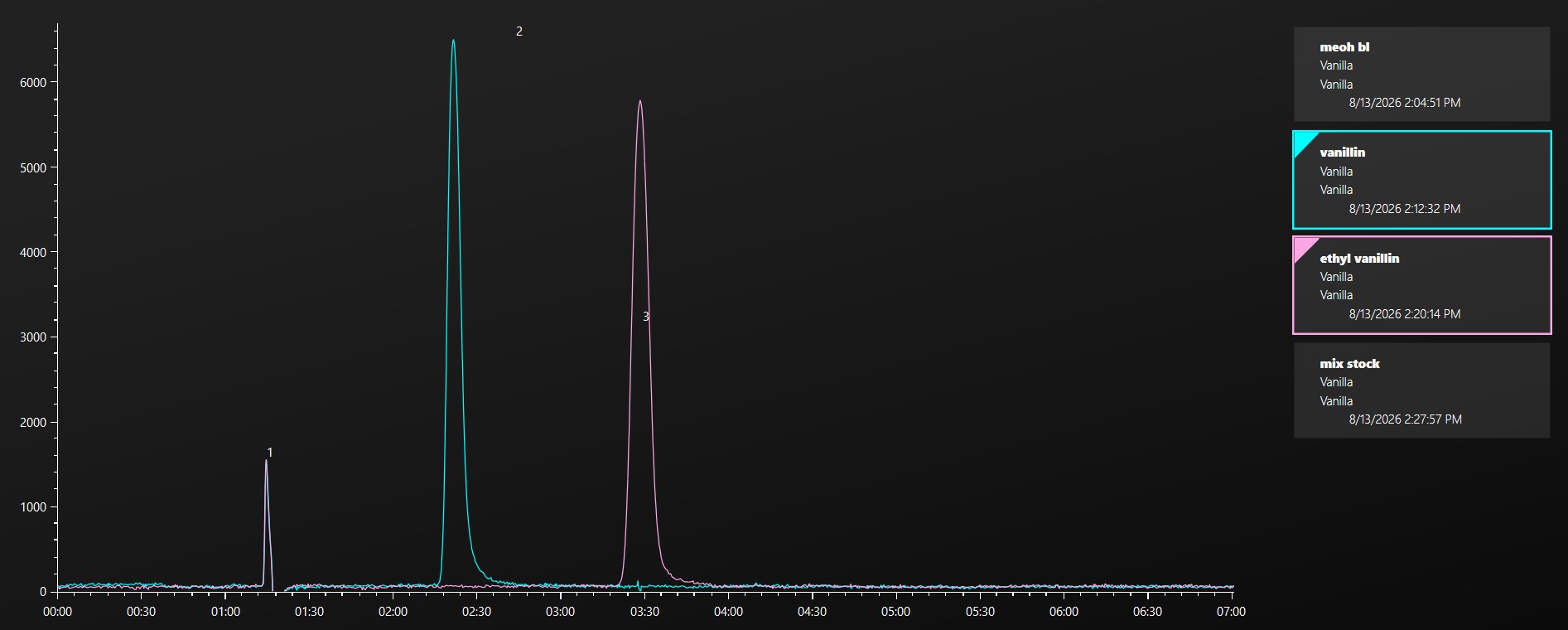This screenshot has height=630, width=1568.
Task: Select the mix stock sample card
Action: (1421, 390)
